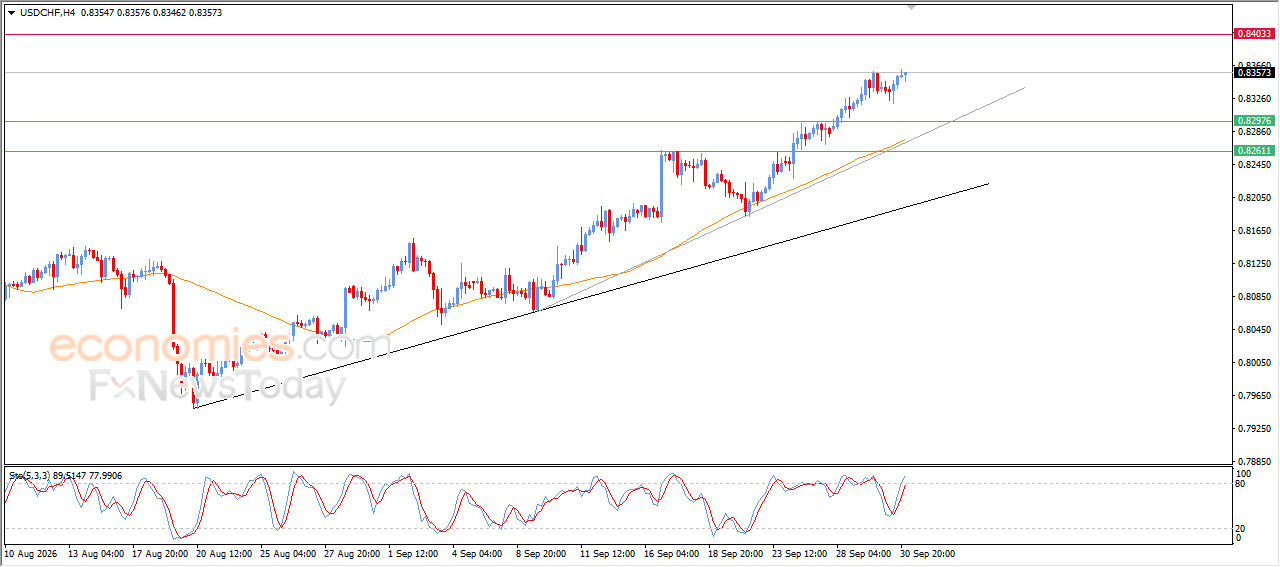Screen dimensions: 1280x567
Task: Click the 0.80050 price axis value
Action: 1255,363
